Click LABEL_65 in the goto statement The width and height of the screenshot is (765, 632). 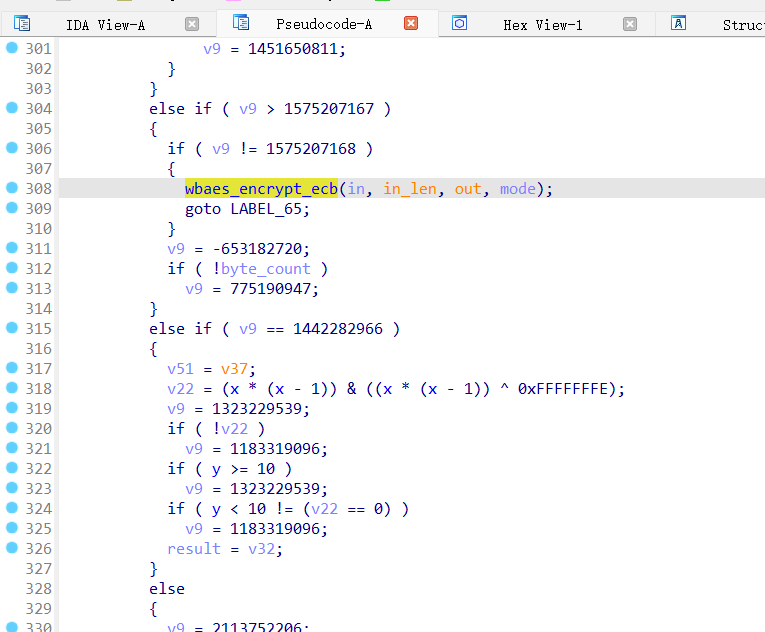tap(266, 209)
